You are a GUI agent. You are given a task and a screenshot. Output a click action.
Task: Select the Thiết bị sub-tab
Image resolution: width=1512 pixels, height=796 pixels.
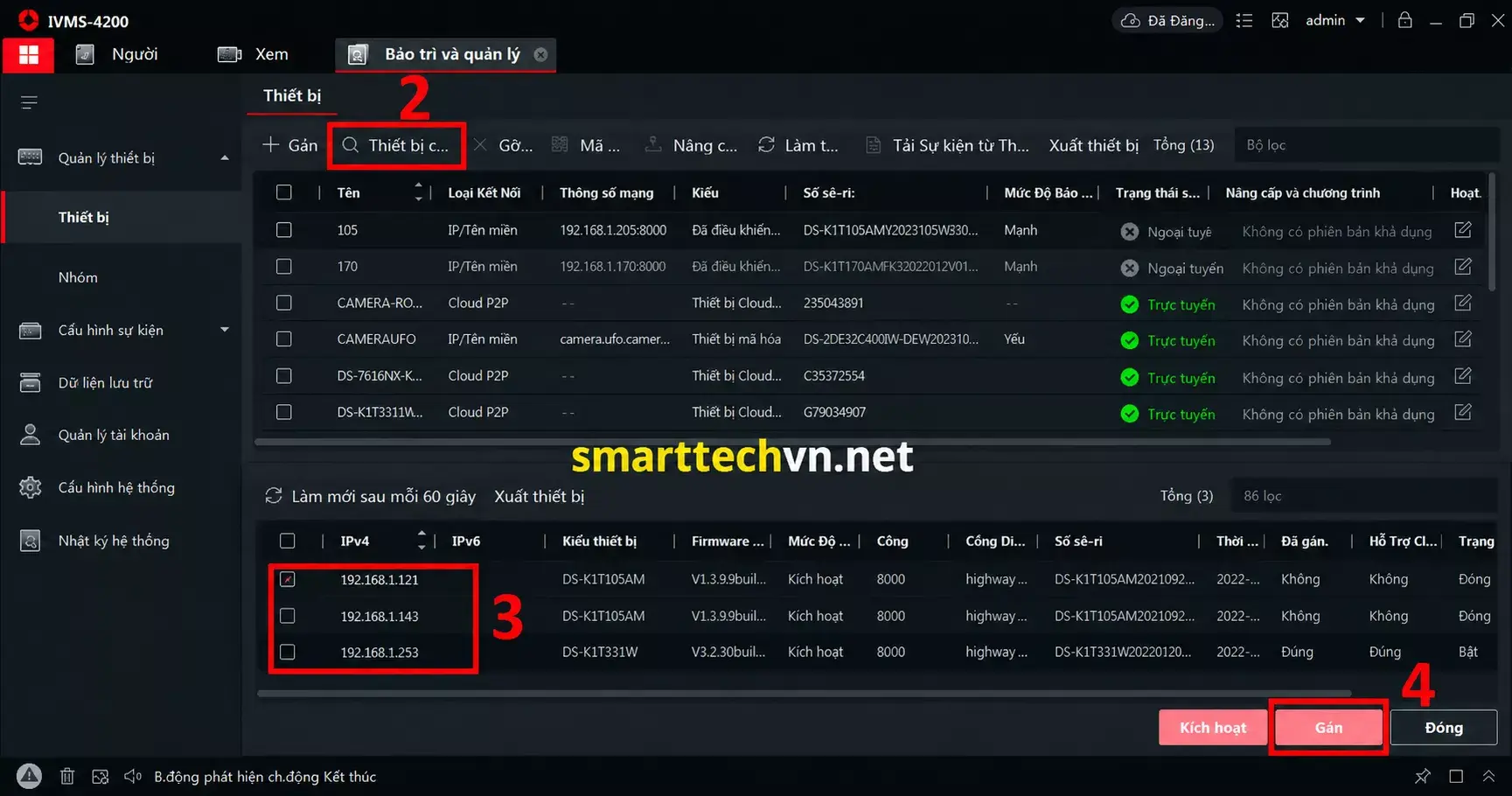coord(292,95)
